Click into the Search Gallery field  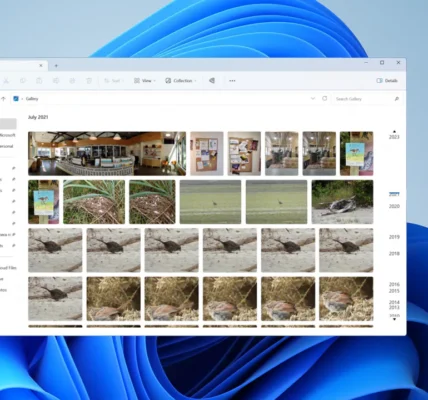tap(367, 99)
